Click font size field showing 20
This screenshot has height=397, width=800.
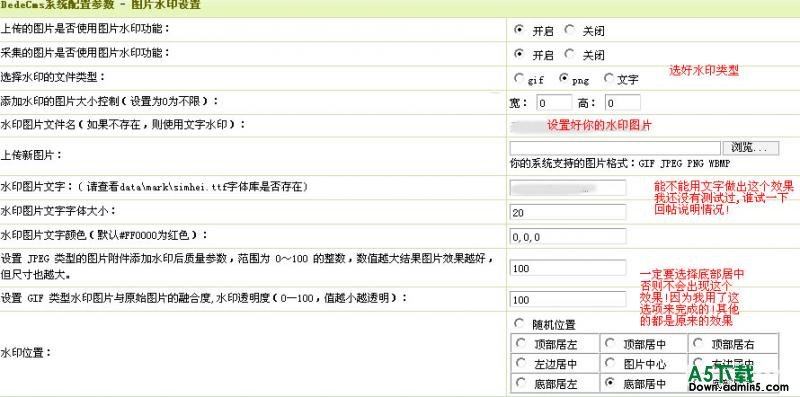[x=568, y=212]
